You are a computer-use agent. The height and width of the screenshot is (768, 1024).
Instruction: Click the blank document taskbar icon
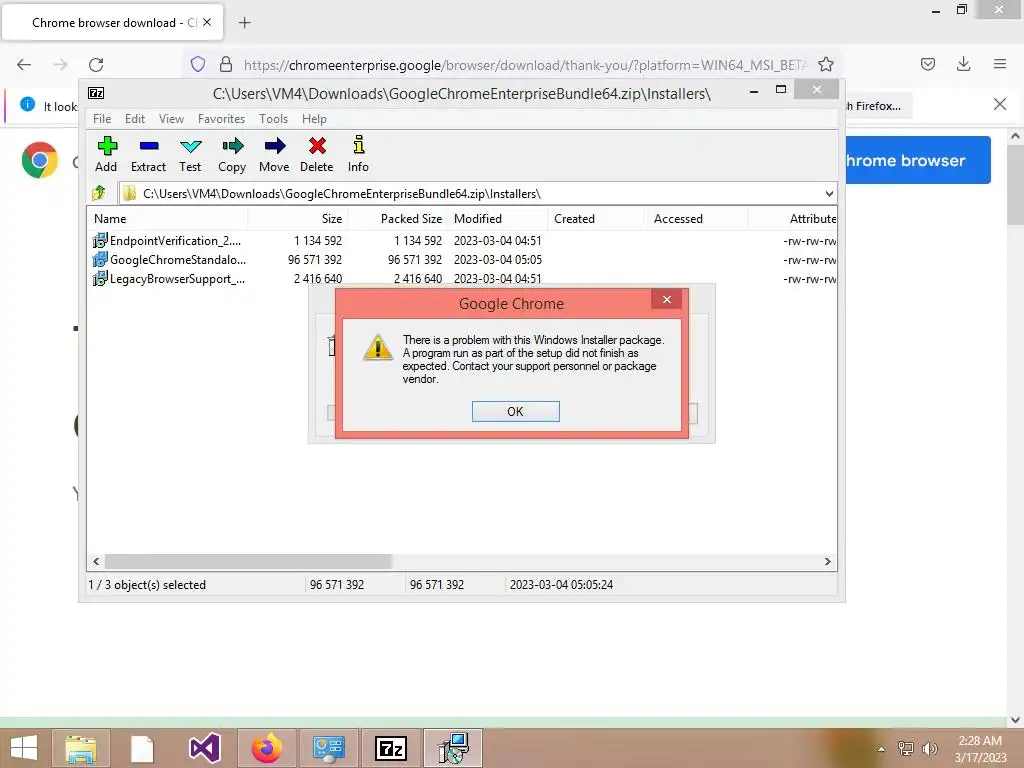(142, 748)
